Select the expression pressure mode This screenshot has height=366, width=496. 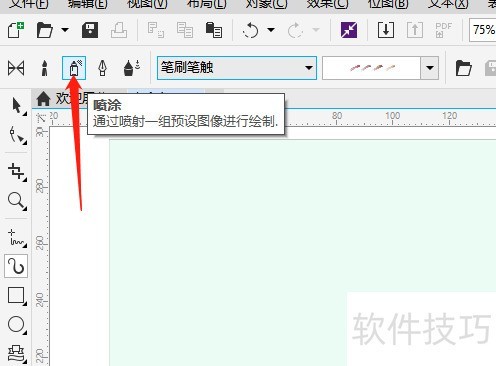[x=132, y=68]
